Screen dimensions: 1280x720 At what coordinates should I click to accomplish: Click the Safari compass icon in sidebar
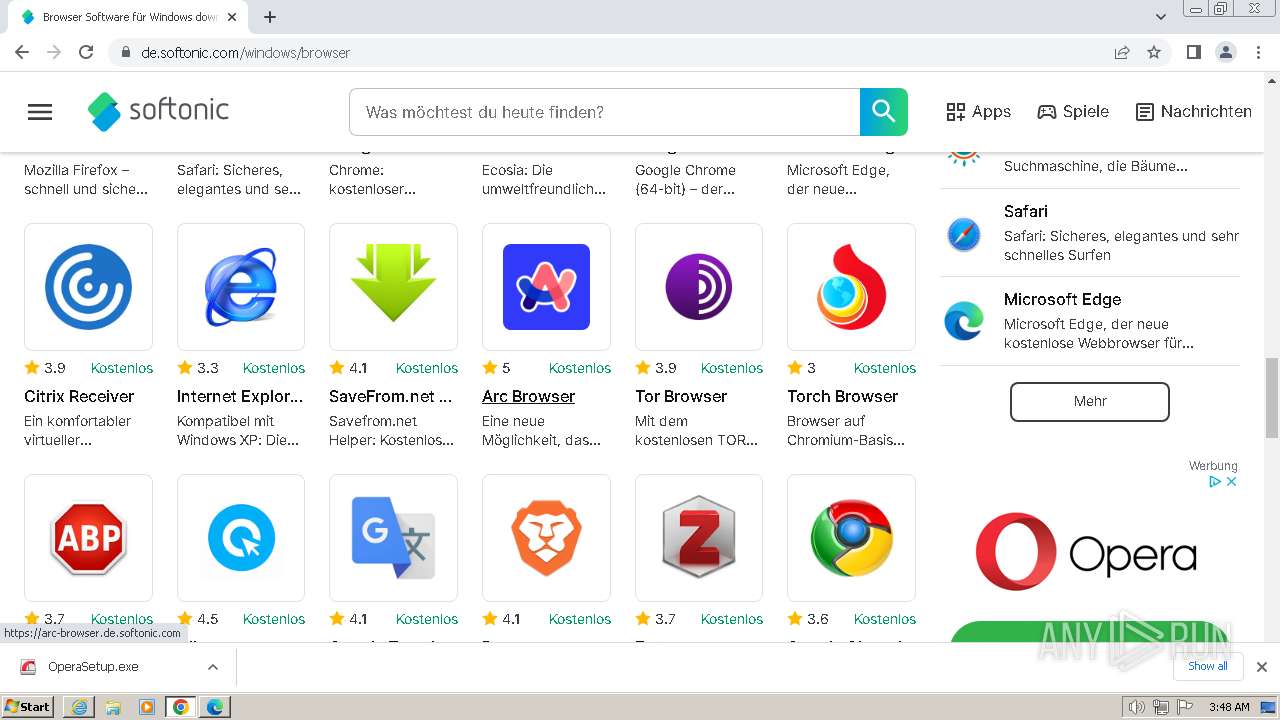[964, 233]
